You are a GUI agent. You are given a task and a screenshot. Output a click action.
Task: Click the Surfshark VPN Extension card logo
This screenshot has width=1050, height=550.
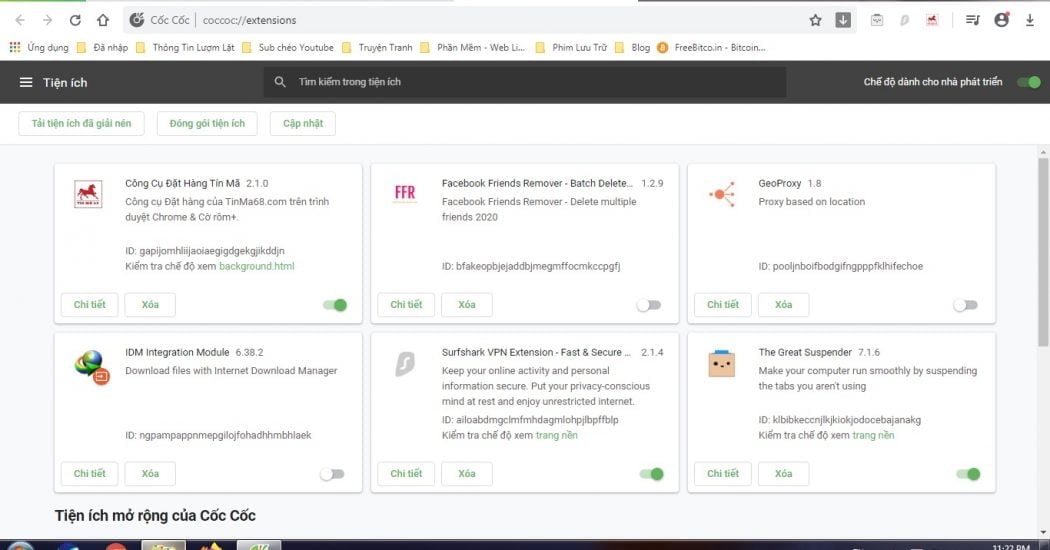404,364
